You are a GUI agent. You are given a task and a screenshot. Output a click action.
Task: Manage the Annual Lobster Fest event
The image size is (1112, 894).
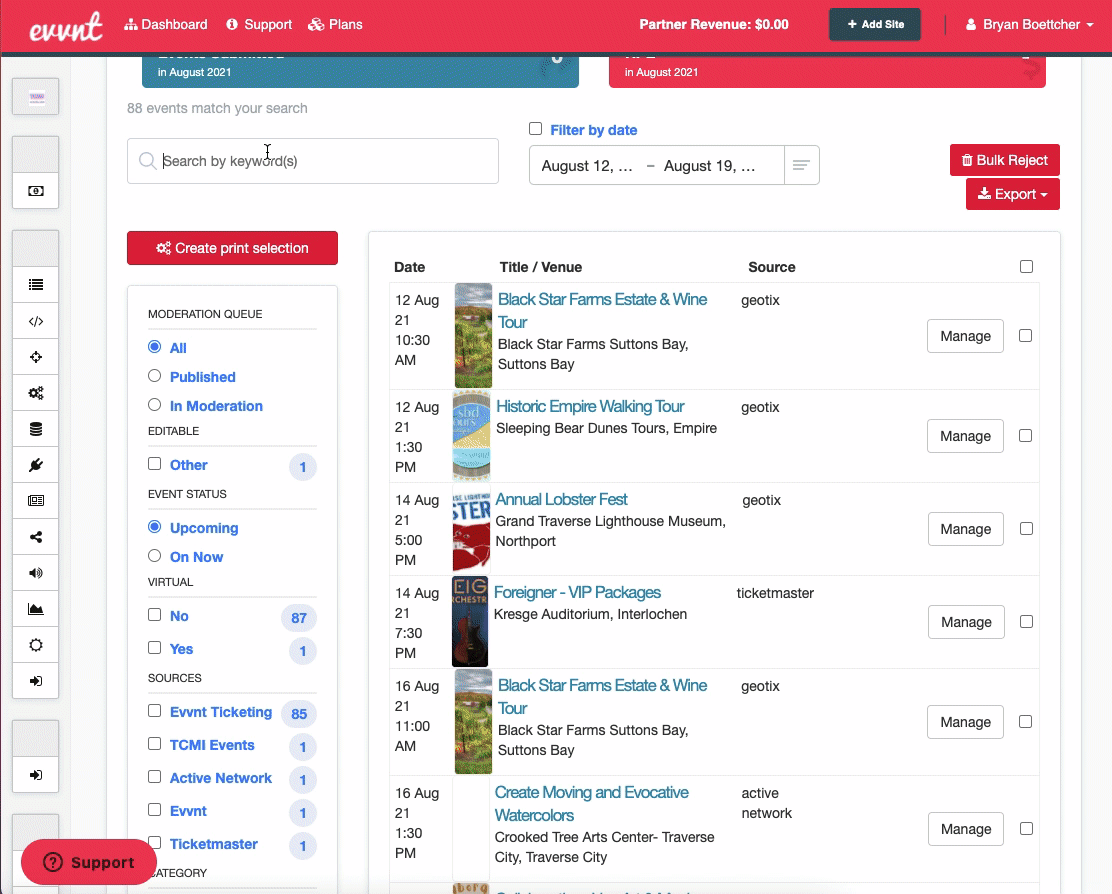pos(966,529)
